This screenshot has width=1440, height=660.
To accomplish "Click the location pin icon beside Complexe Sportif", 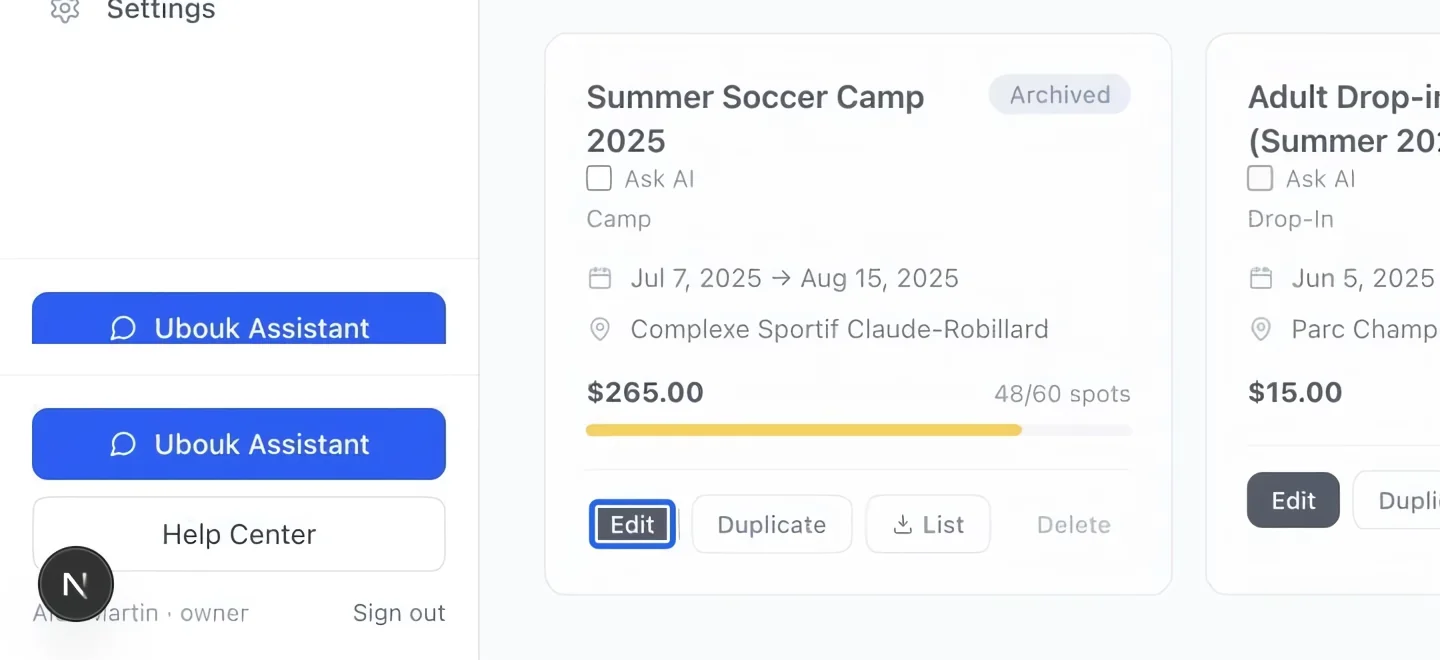I will click(600, 329).
